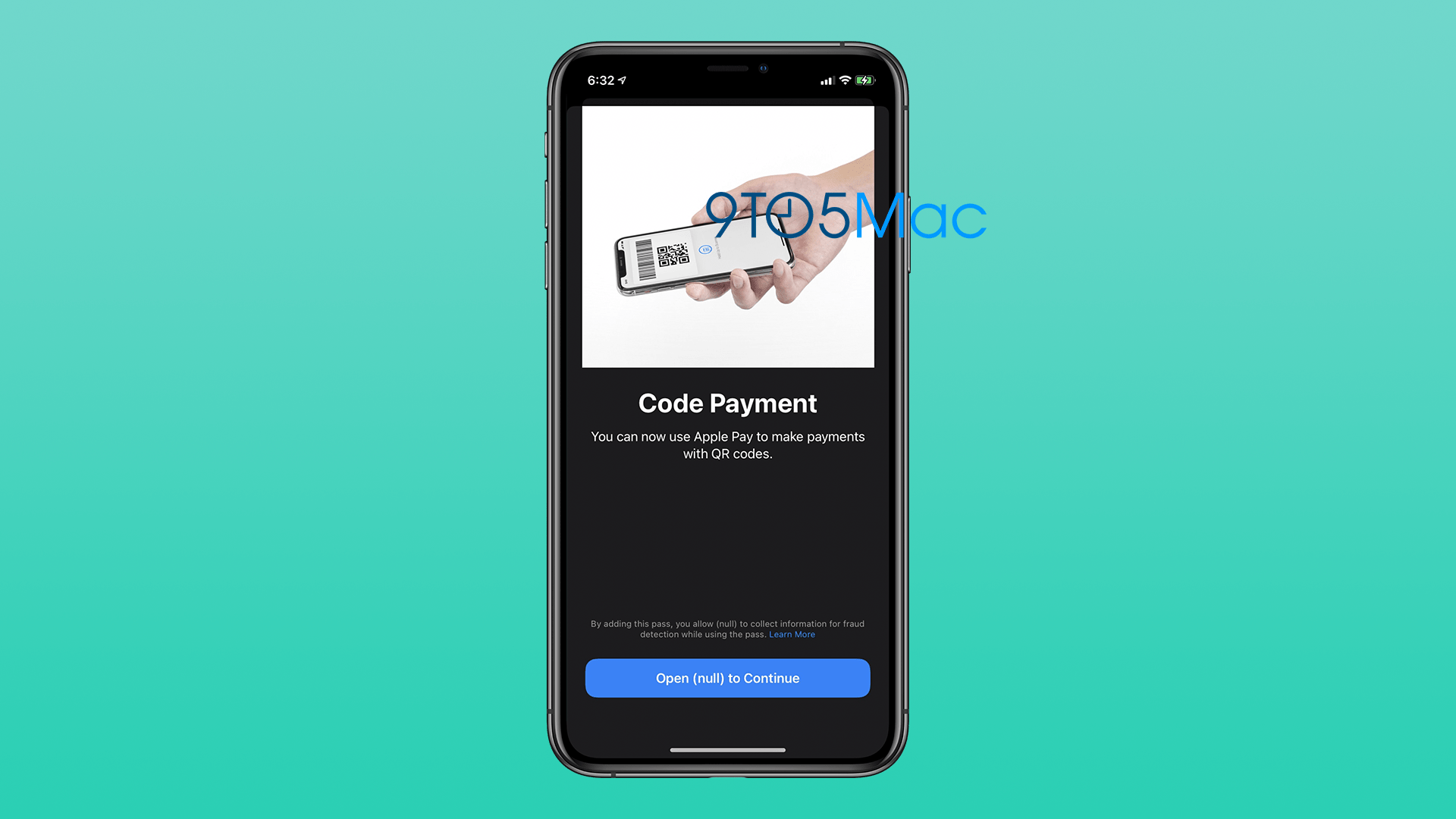This screenshot has width=1456, height=819.
Task: Click Open (null) to Continue button
Action: [728, 678]
